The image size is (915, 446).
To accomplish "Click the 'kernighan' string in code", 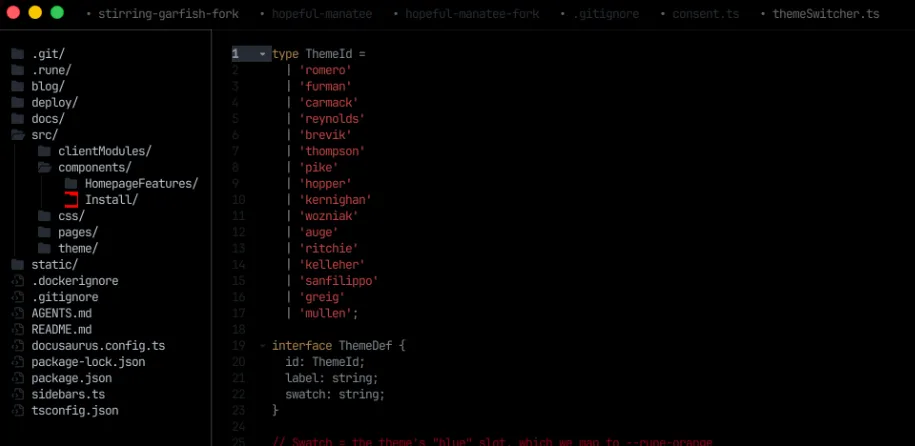I will pos(336,200).
